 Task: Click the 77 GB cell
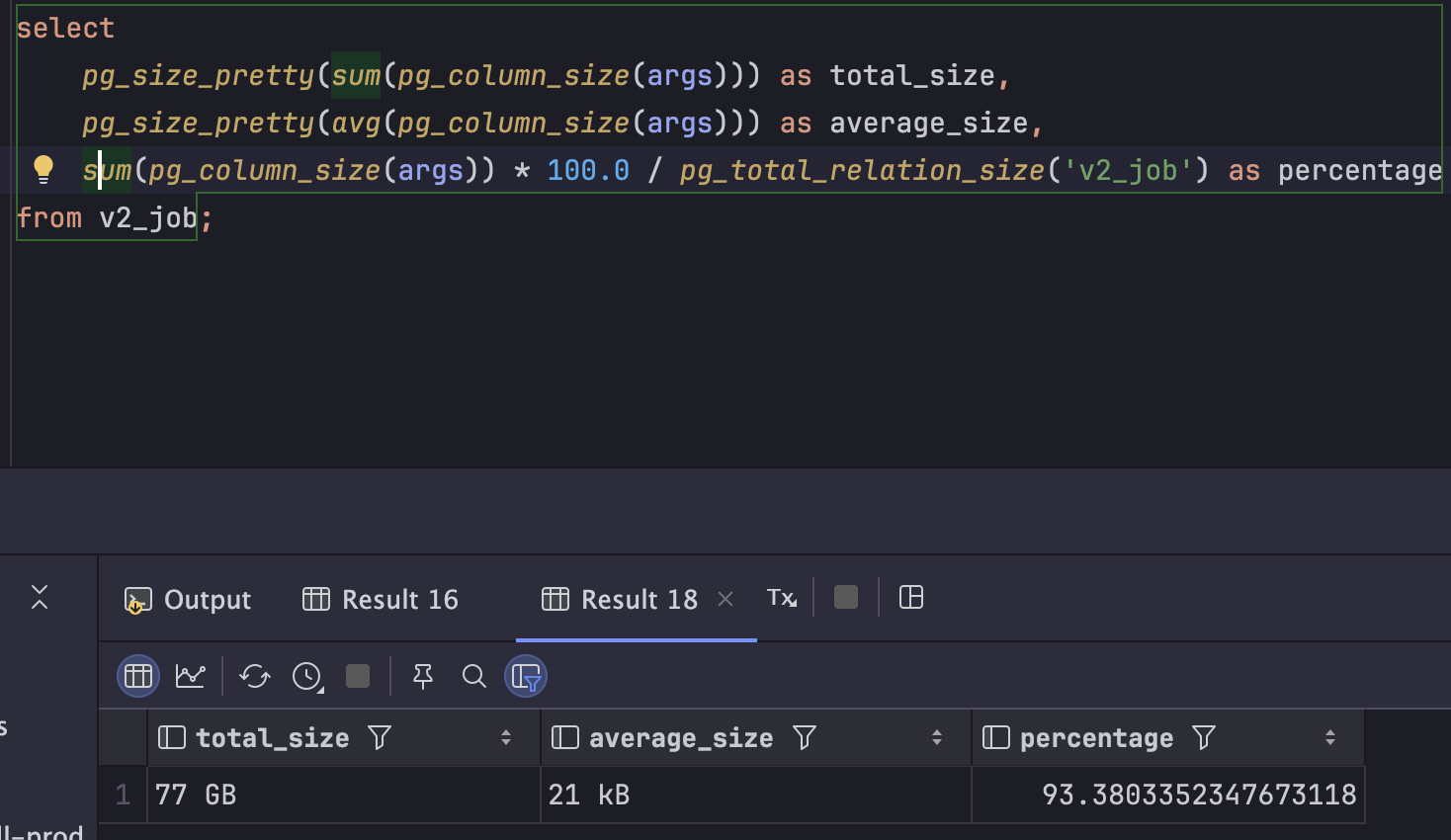pyautogui.click(x=344, y=795)
